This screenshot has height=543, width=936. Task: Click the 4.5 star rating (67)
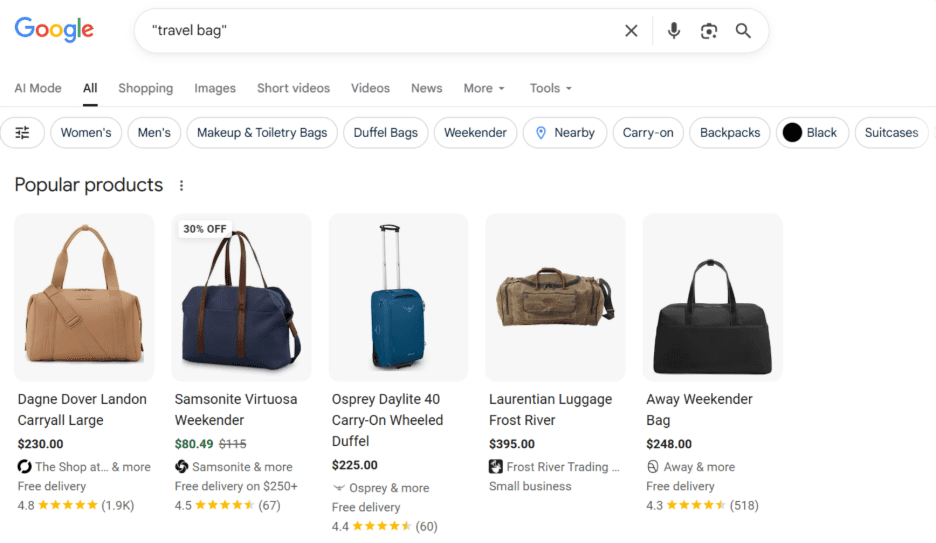click(227, 505)
